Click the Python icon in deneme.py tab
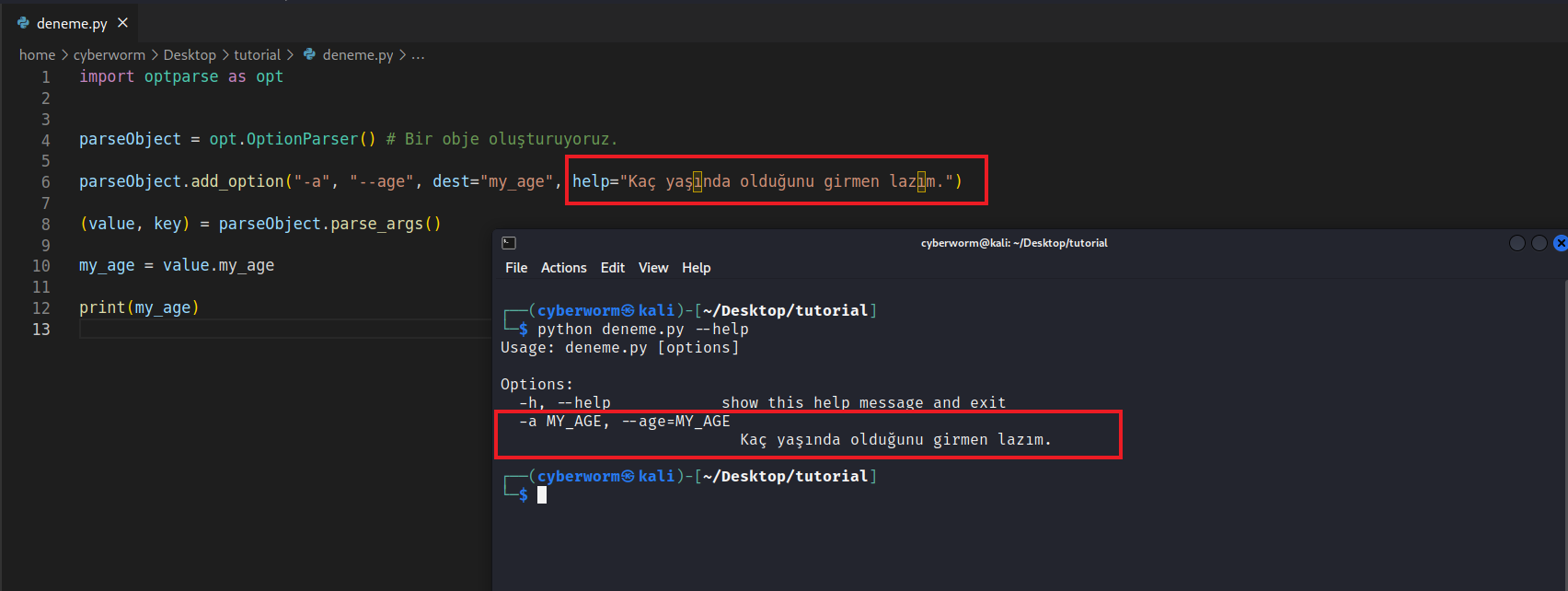This screenshot has height=591, width=1568. click(23, 23)
